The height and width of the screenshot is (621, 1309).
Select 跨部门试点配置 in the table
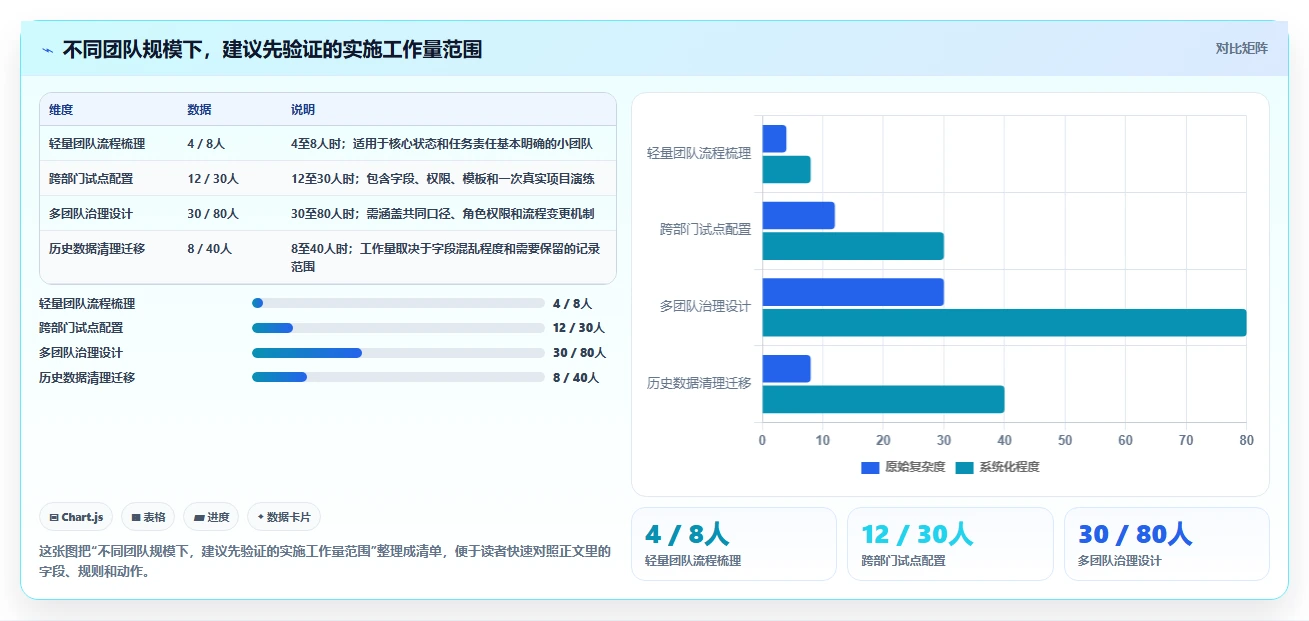tap(91, 179)
